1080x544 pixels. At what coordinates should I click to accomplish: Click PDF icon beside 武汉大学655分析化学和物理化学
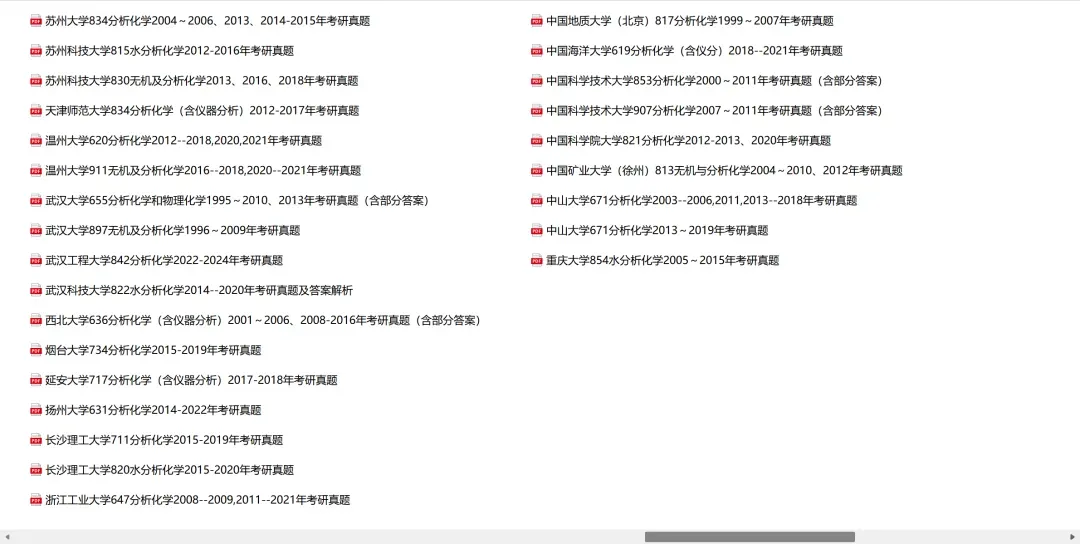36,200
